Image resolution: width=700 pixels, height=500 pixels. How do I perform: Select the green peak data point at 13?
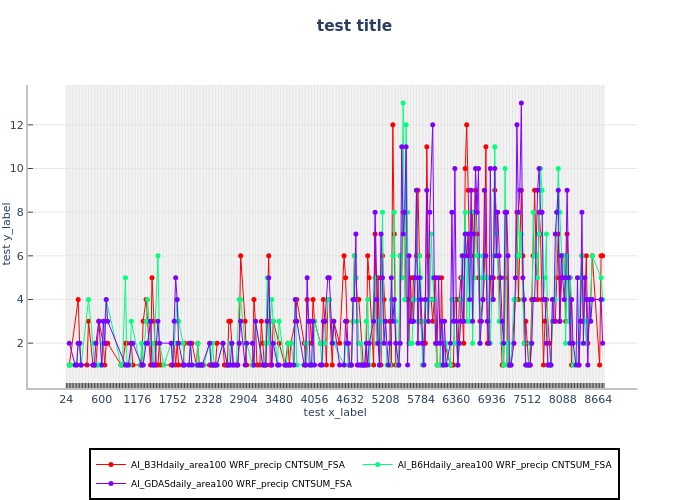point(403,103)
